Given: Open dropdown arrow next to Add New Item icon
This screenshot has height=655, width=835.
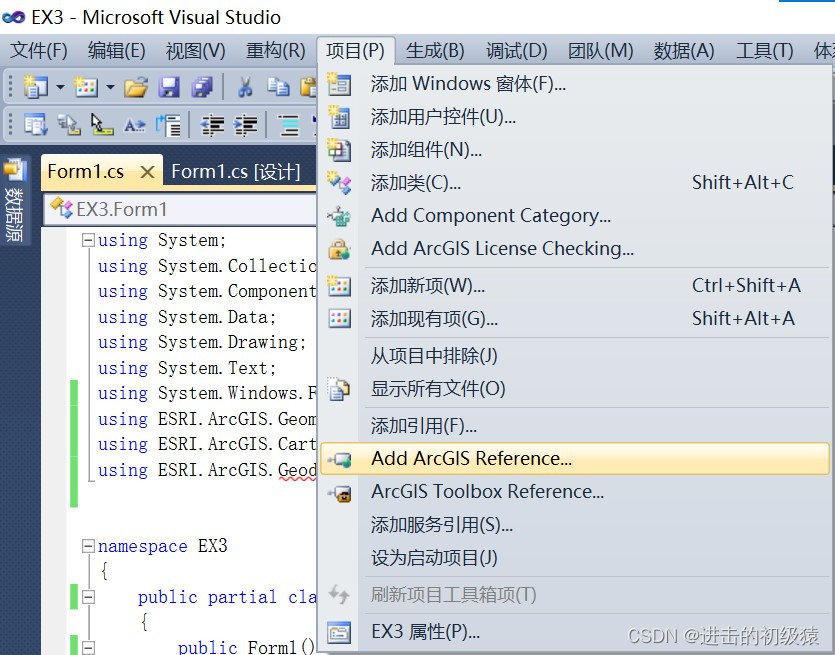Looking at the screenshot, I should pyautogui.click(x=110, y=88).
